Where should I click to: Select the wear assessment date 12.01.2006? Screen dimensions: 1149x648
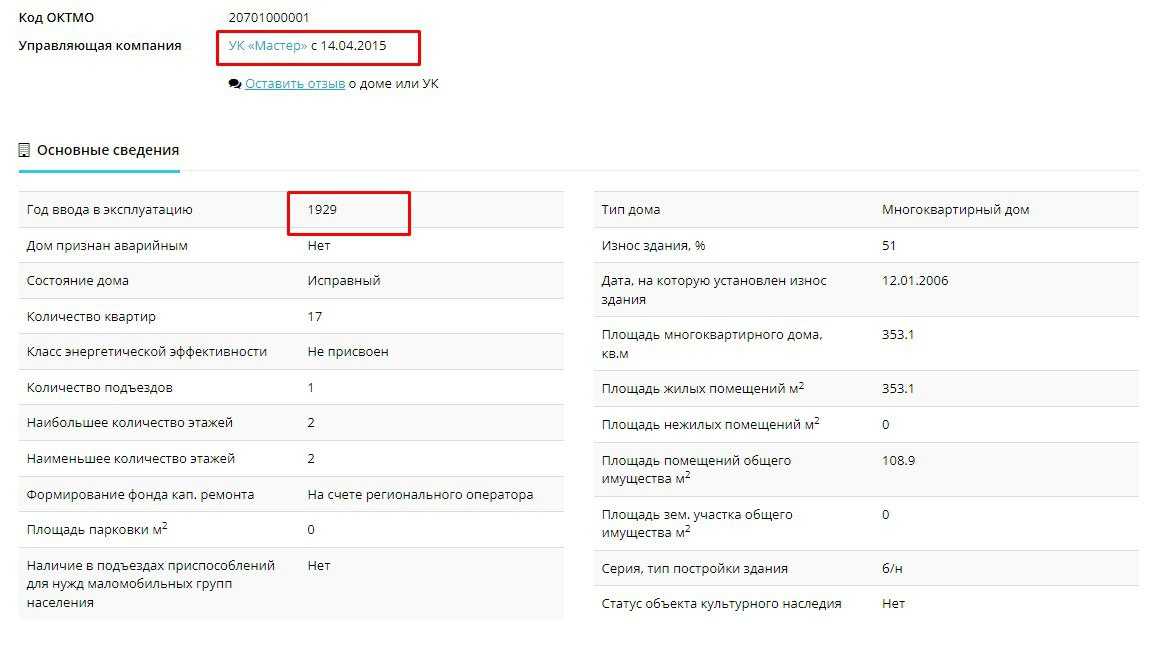[x=915, y=281]
